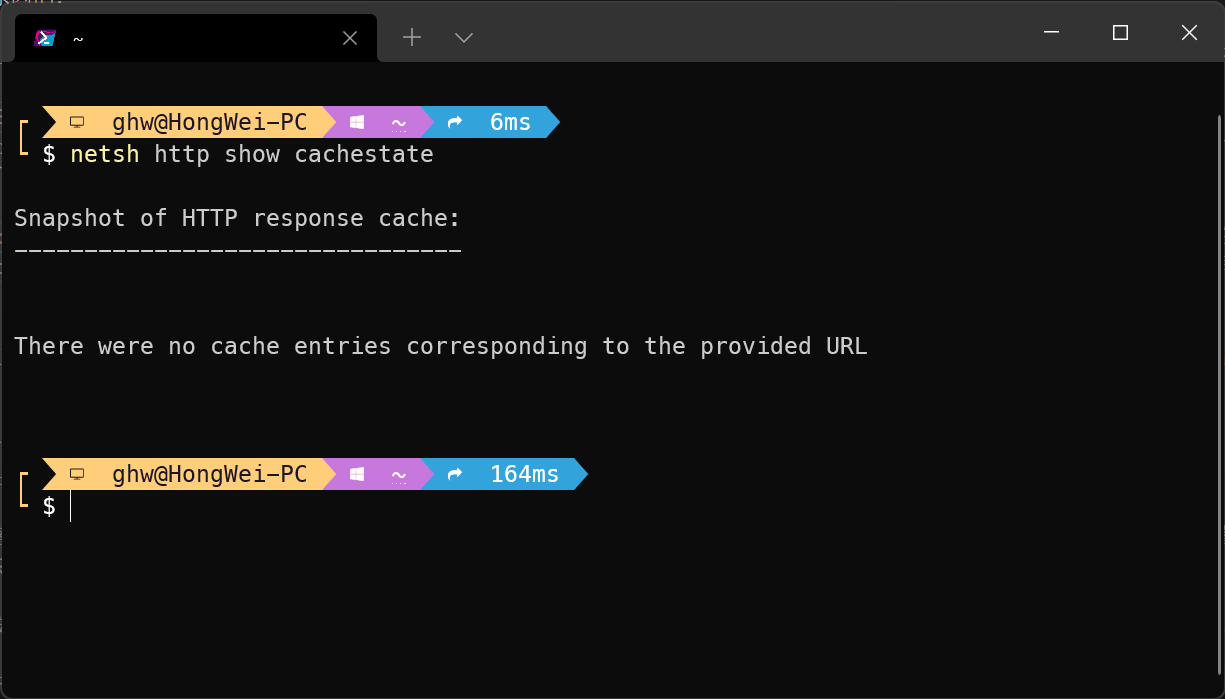Viewport: 1225px width, 699px height.
Task: Expand the new tab profile dropdown
Action: [464, 37]
